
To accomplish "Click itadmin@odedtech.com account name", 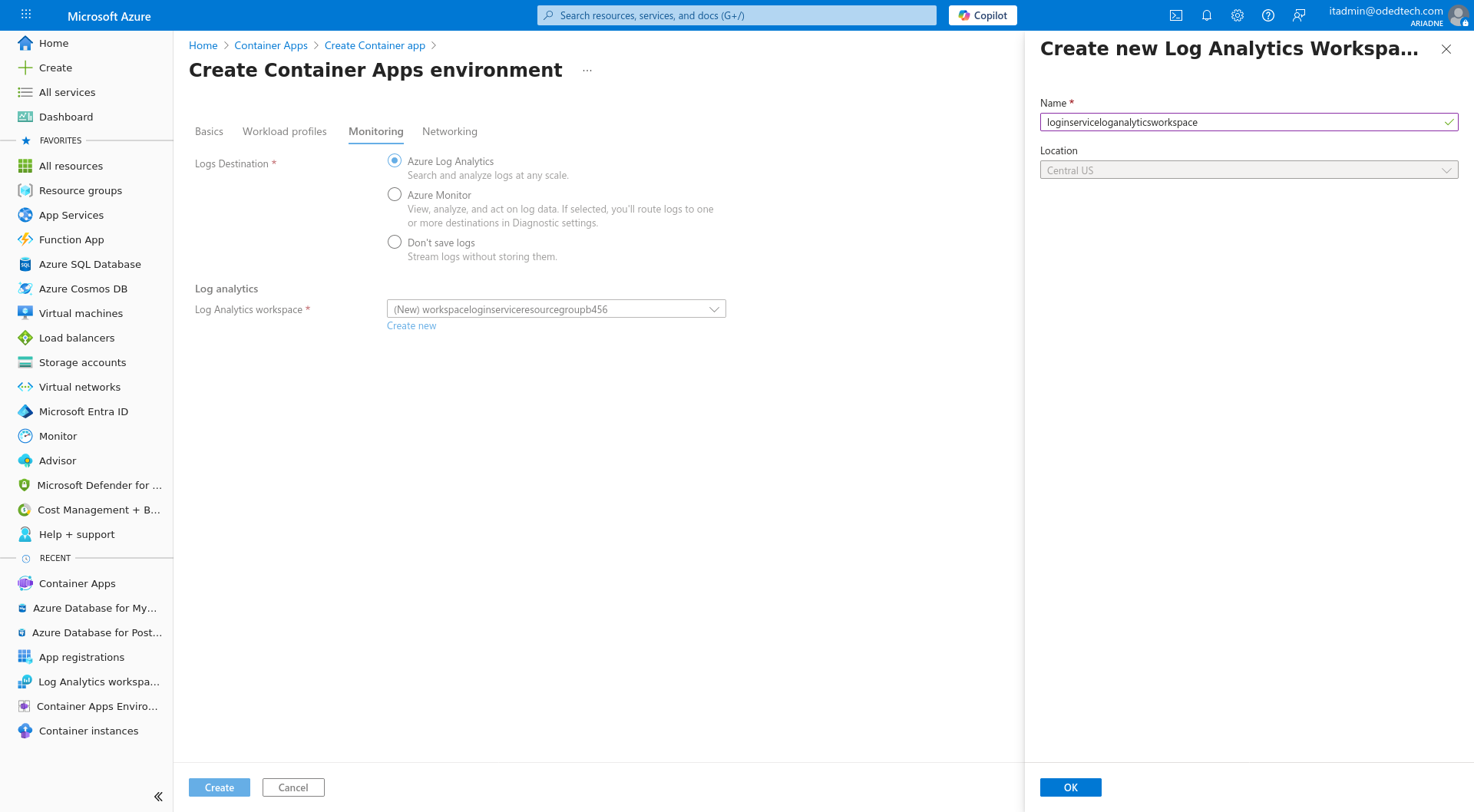I will click(1386, 11).
